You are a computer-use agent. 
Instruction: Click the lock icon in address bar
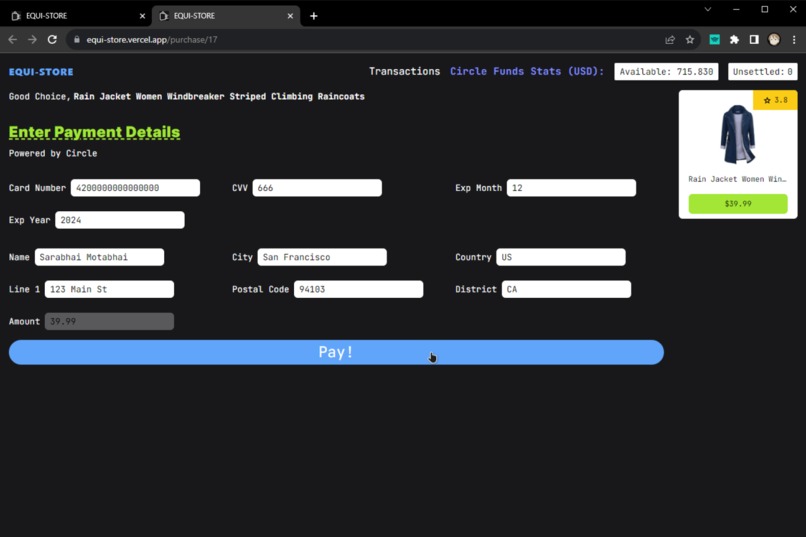[77, 40]
